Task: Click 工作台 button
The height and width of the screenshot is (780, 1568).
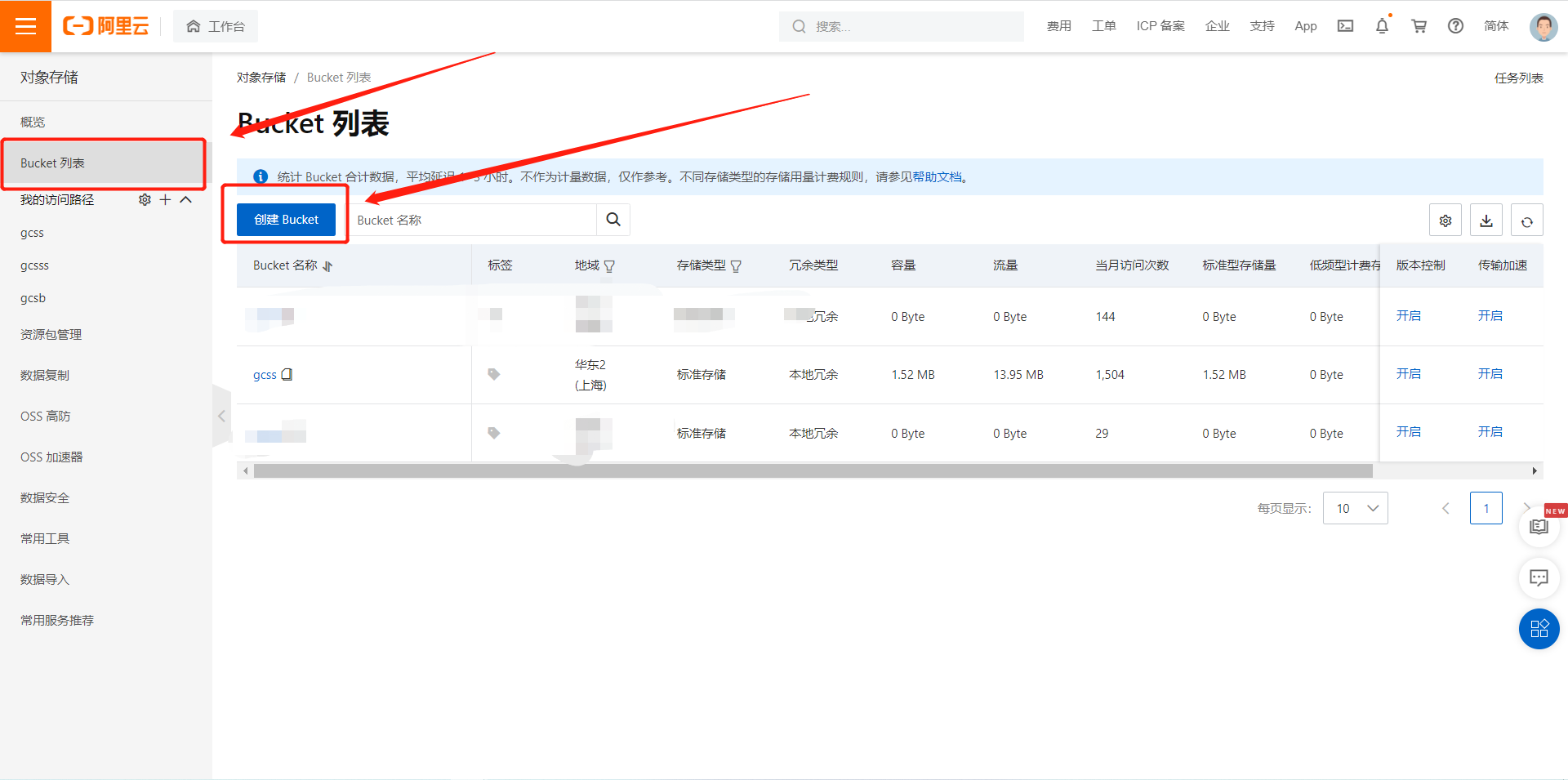Action: click(x=216, y=26)
